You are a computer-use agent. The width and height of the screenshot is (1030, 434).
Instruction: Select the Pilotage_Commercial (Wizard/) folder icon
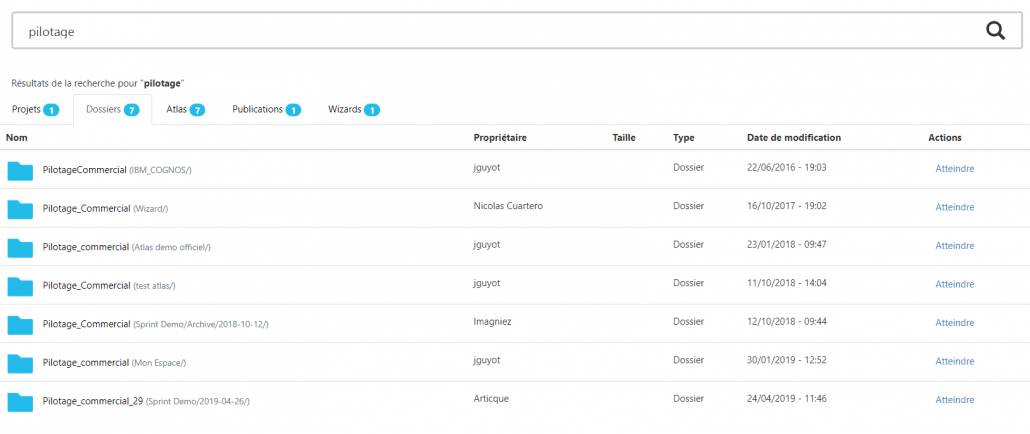tap(20, 209)
